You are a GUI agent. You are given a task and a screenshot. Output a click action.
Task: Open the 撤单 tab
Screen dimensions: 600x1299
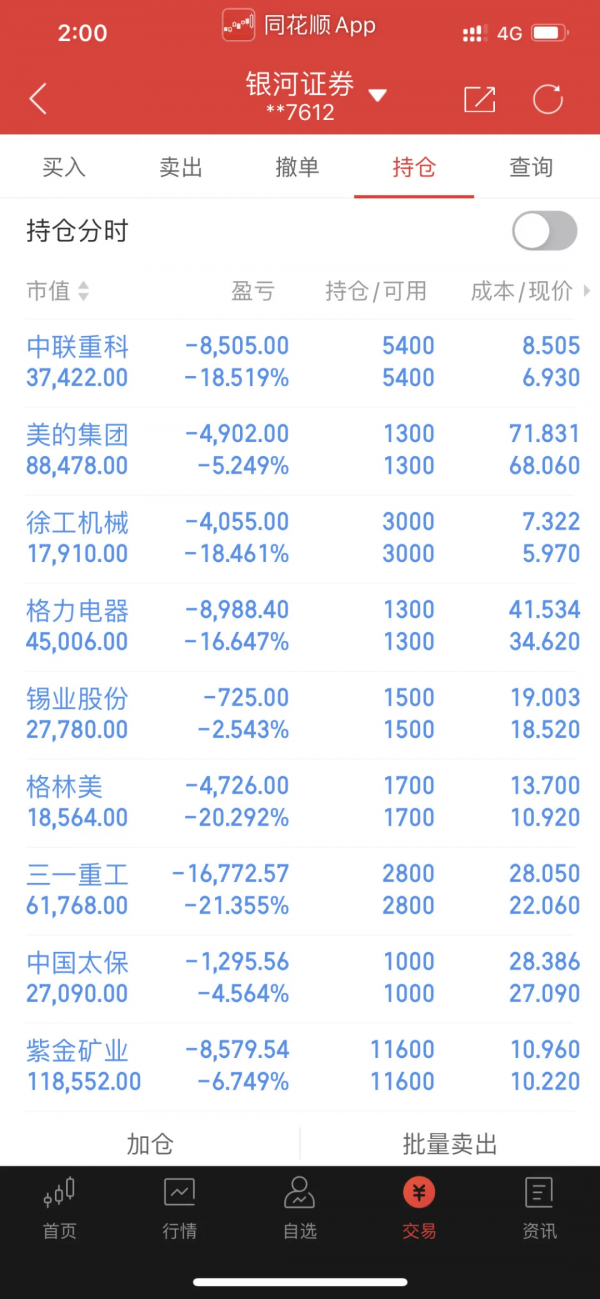tap(297, 167)
